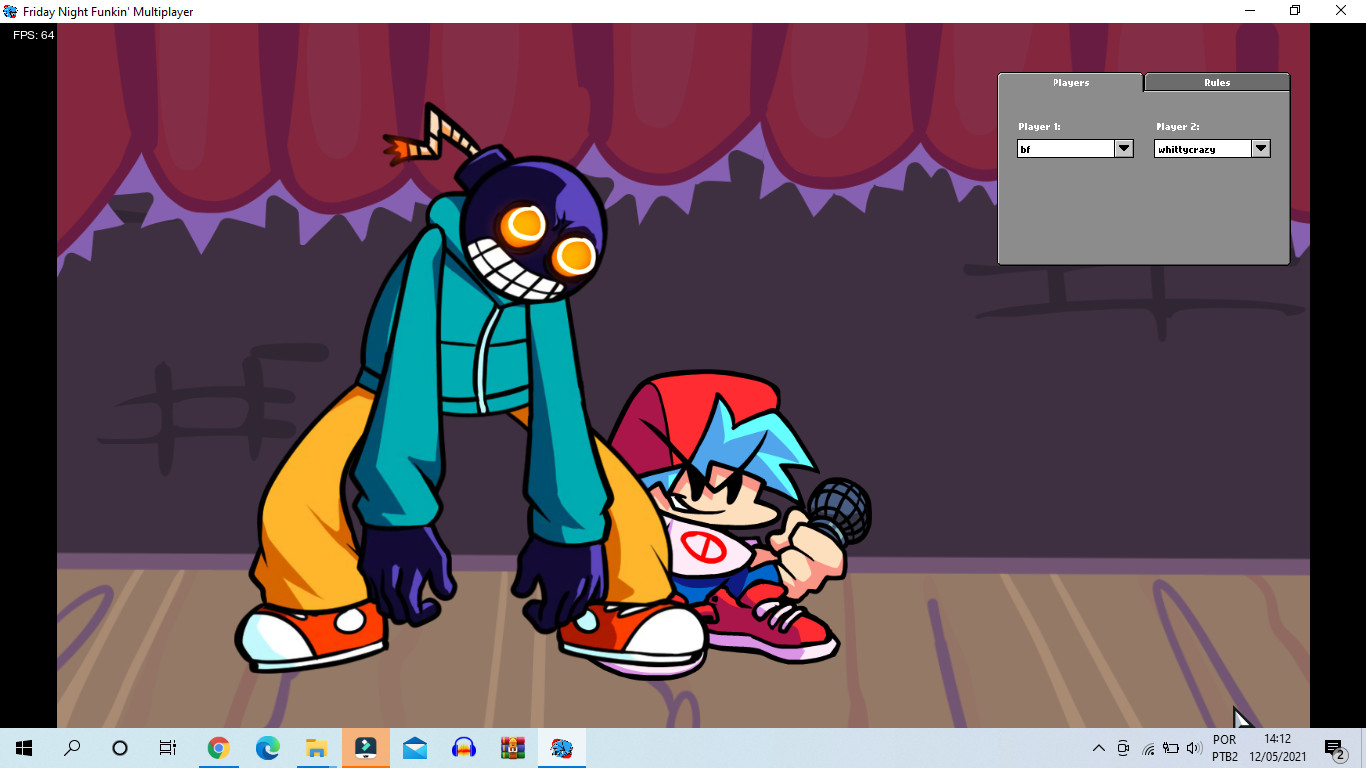Image resolution: width=1366 pixels, height=768 pixels.
Task: Open Audacity from the taskbar
Action: point(463,748)
